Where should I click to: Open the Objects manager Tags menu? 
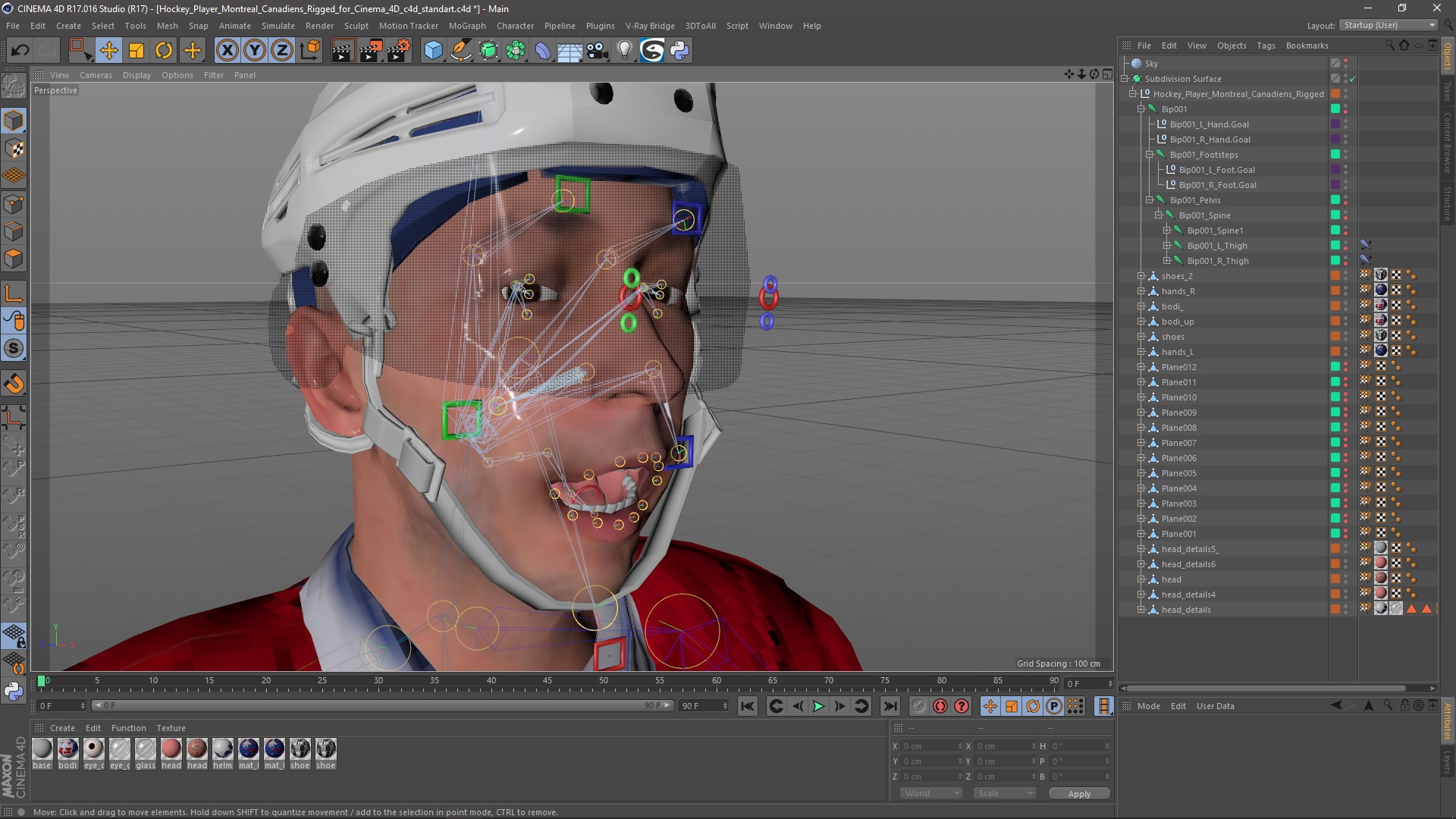pyautogui.click(x=1266, y=45)
